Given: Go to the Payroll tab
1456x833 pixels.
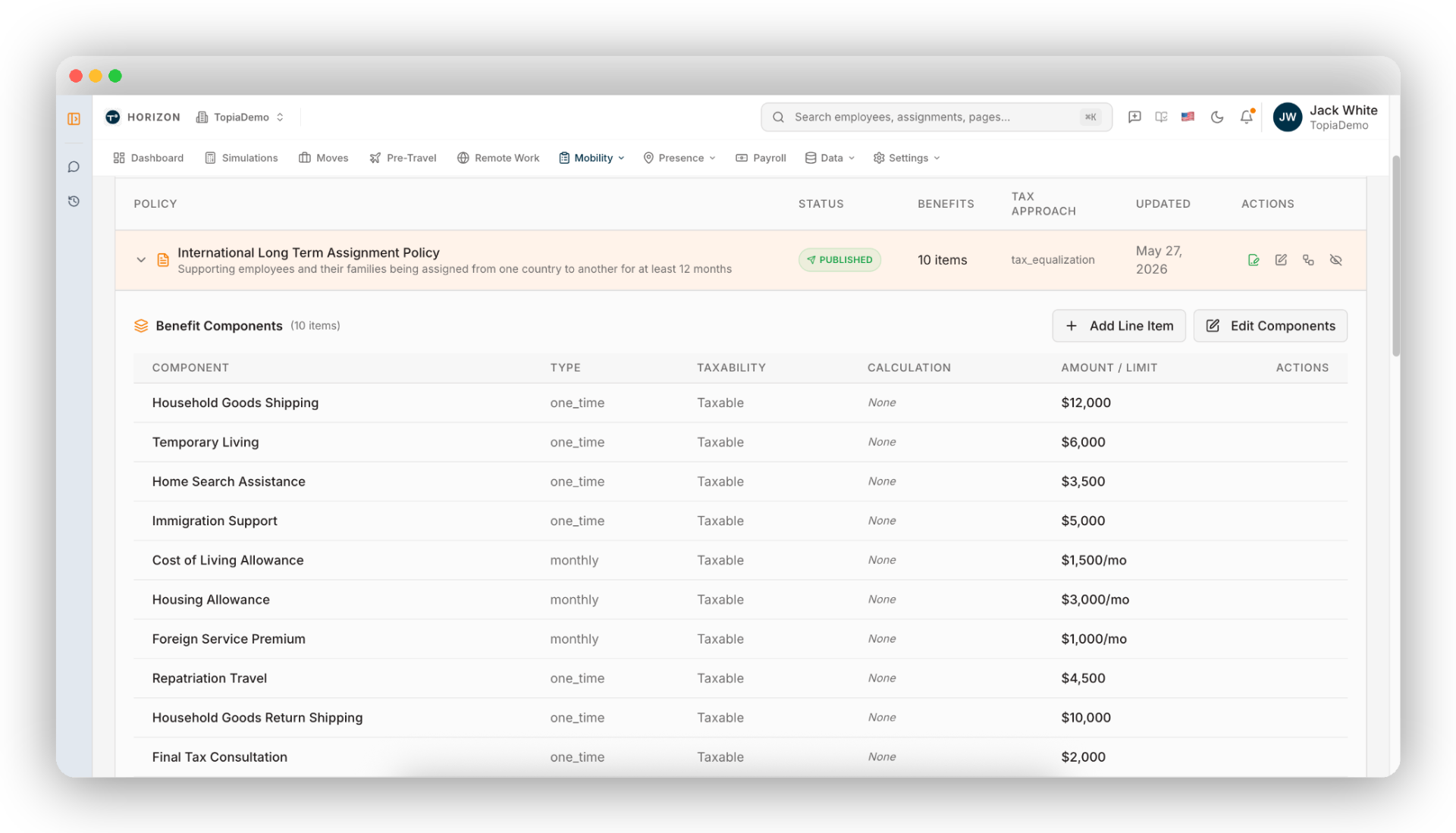Looking at the screenshot, I should (761, 158).
